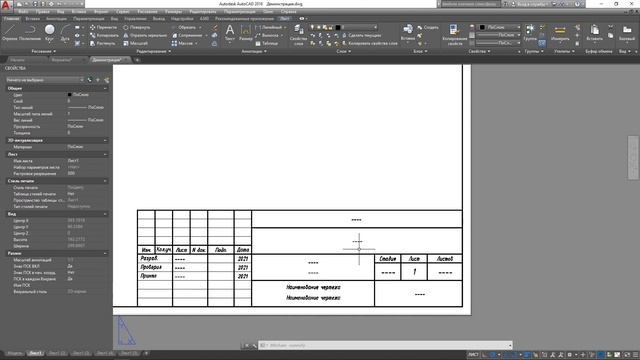Expand the Слои panel title
Viewport: 640px width, 360px height.
(343, 51)
